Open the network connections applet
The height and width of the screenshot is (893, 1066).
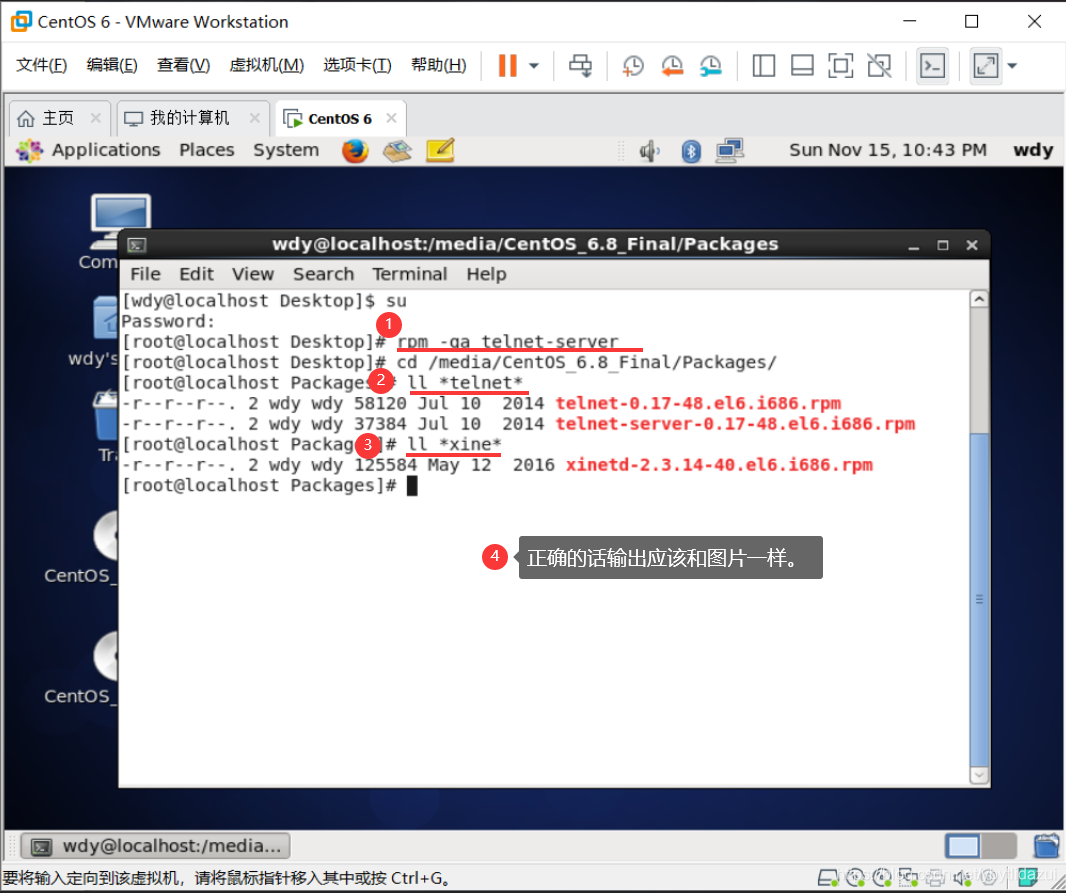(730, 151)
